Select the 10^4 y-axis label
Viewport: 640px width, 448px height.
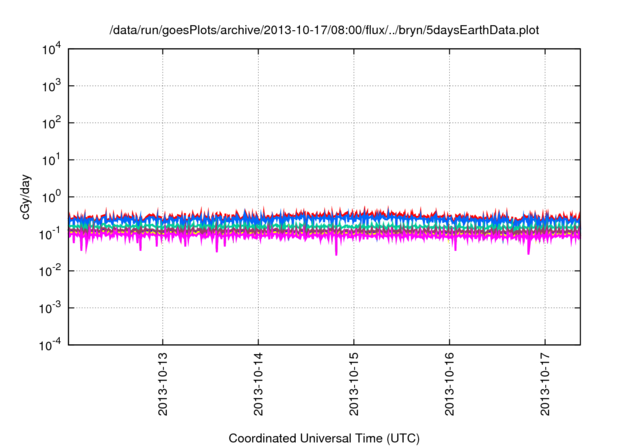tap(52, 50)
